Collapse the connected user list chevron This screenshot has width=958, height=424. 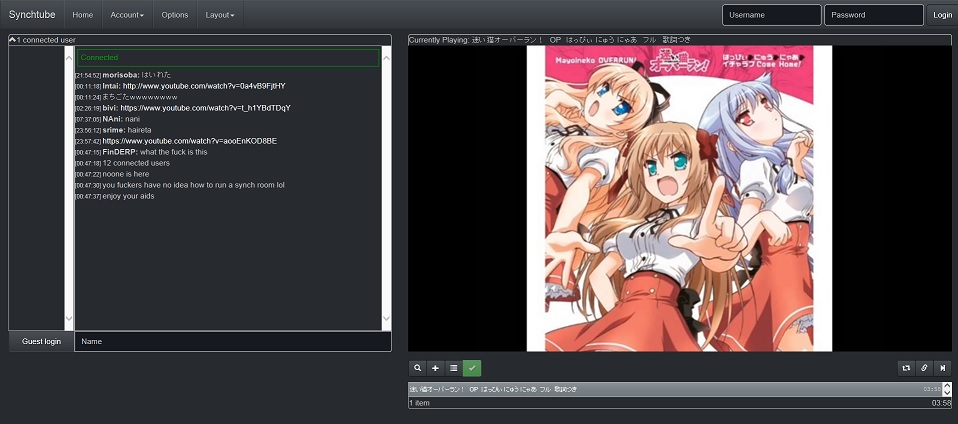pos(12,40)
